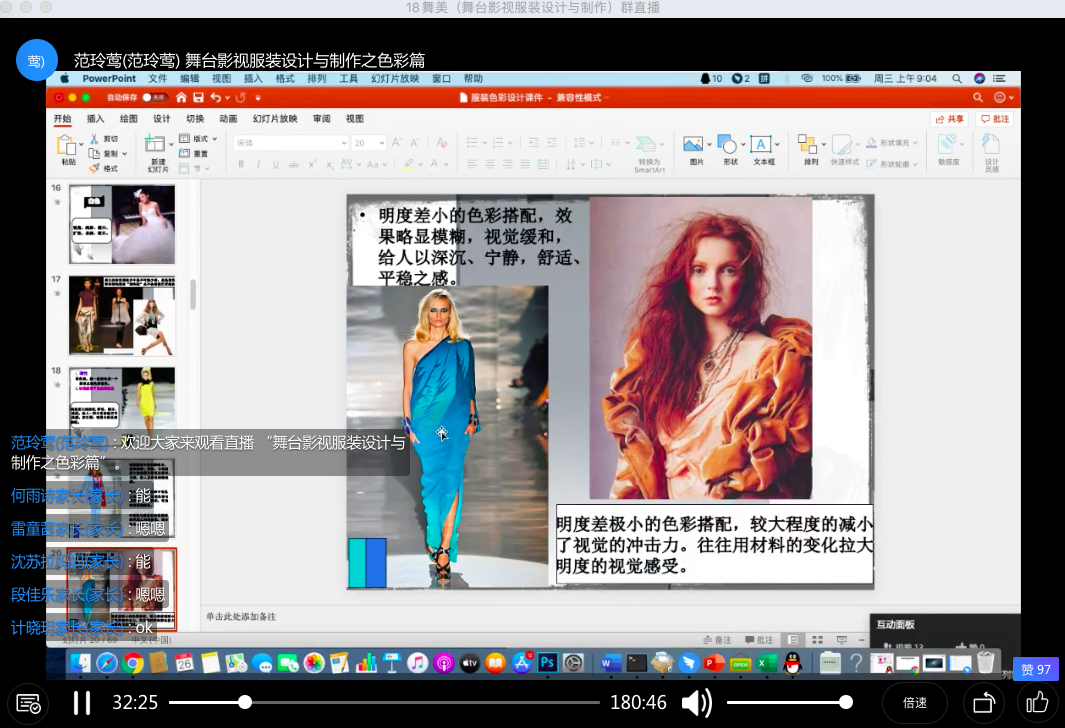This screenshot has height=728, width=1065.
Task: Open the 倍速 playback speed menu
Action: 914,703
